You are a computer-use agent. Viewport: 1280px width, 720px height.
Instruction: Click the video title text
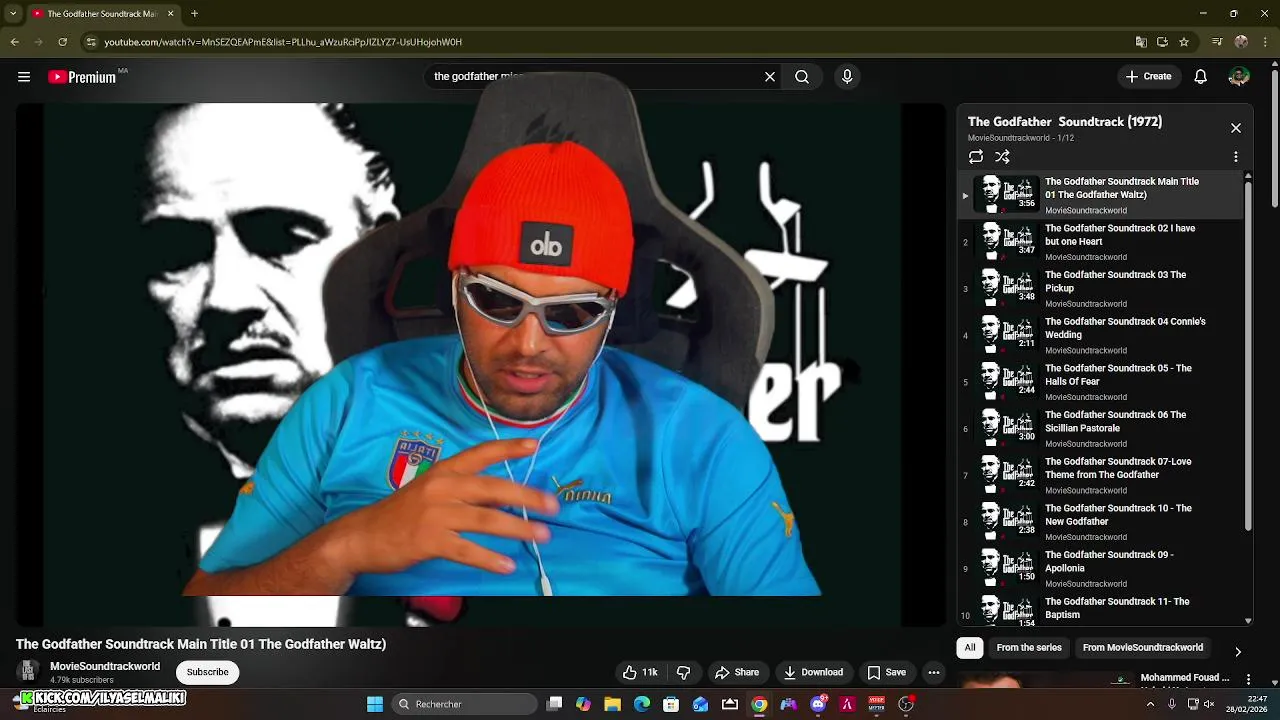click(201, 644)
